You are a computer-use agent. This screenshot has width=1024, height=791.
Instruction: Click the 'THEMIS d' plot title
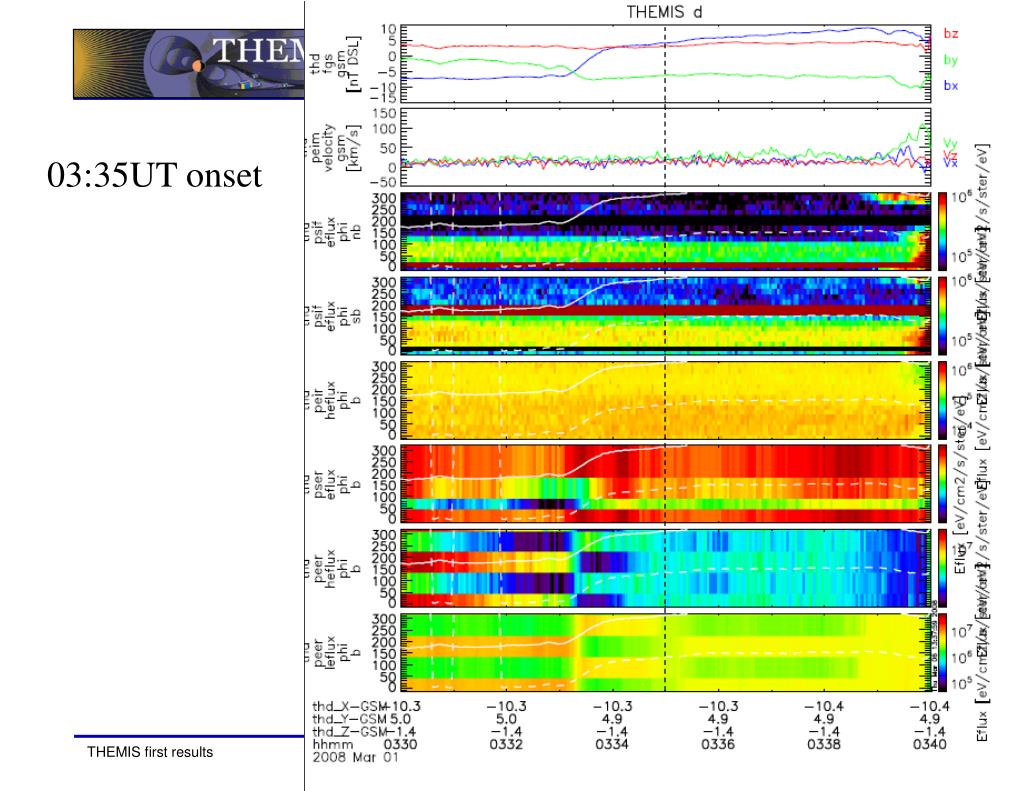point(664,12)
